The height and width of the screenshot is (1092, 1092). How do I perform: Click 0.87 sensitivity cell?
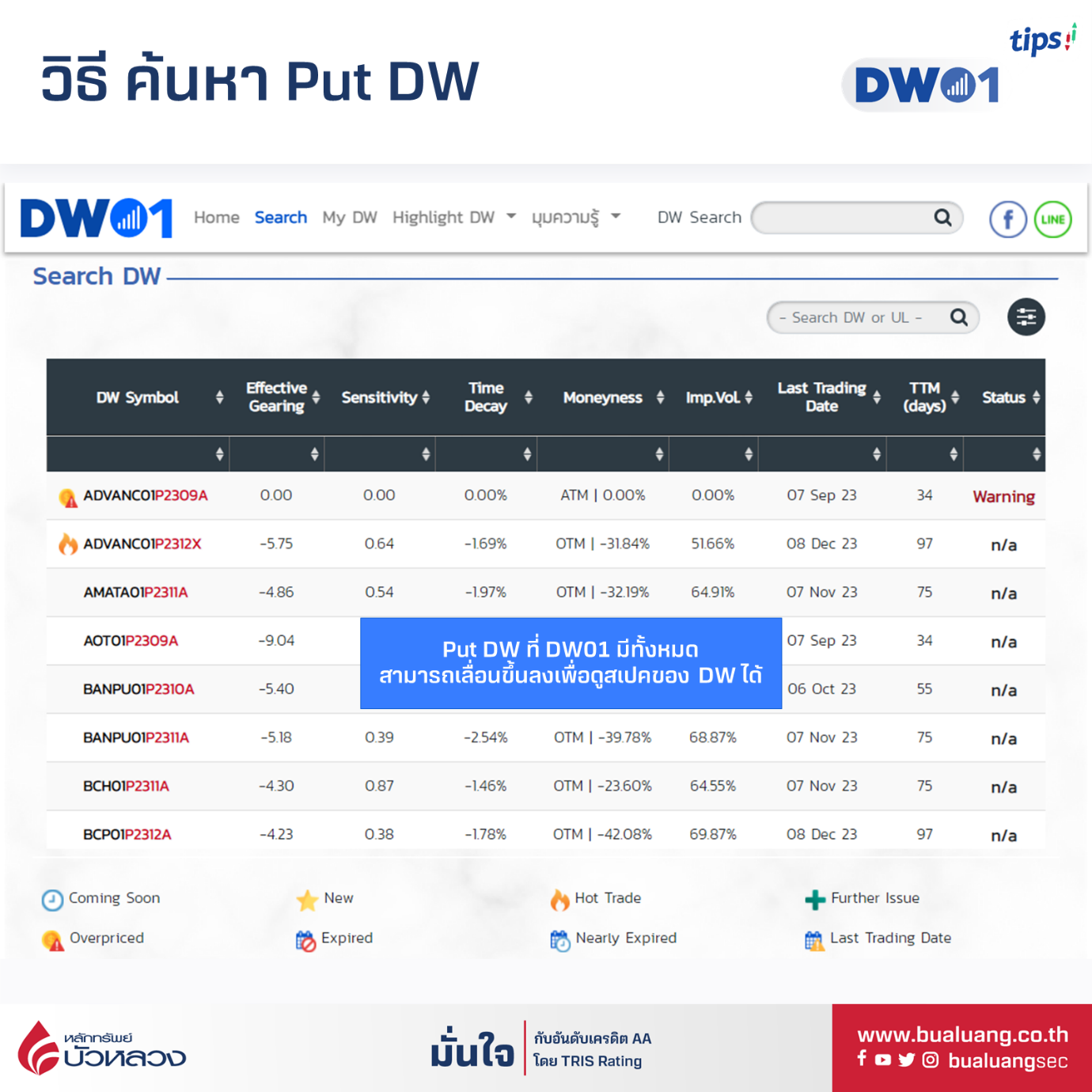379,786
